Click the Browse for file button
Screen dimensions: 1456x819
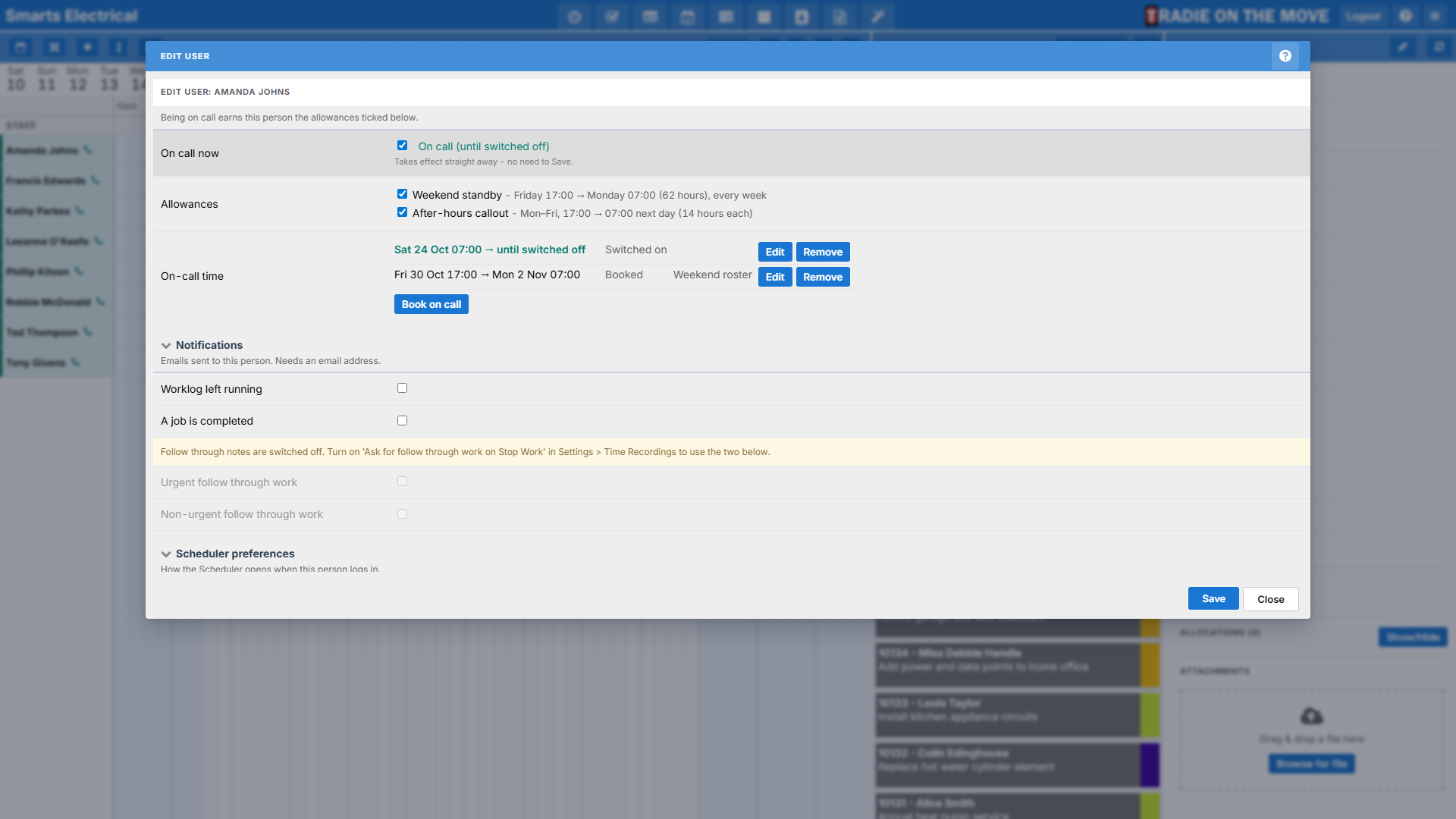(1312, 764)
